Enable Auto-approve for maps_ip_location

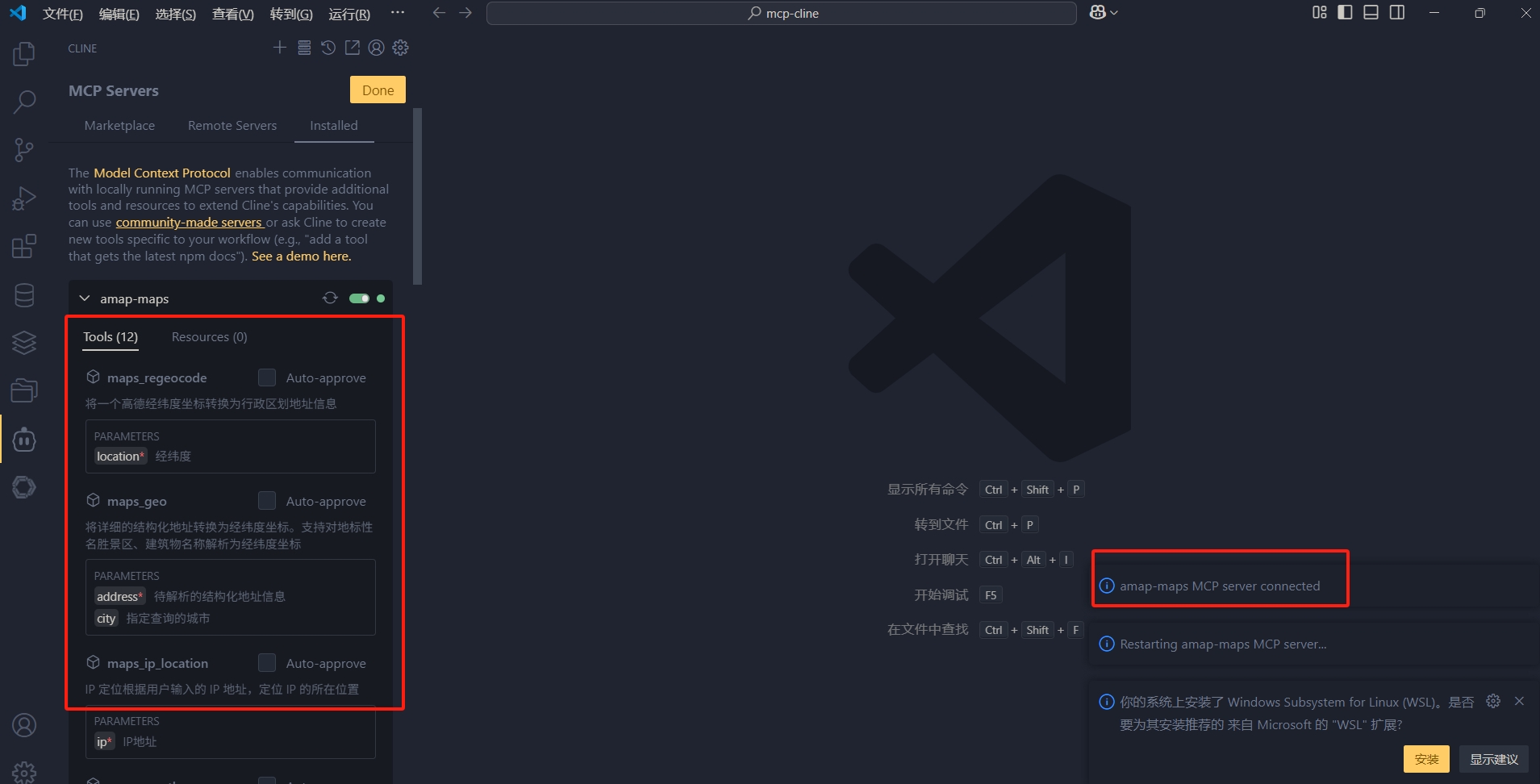[x=267, y=663]
